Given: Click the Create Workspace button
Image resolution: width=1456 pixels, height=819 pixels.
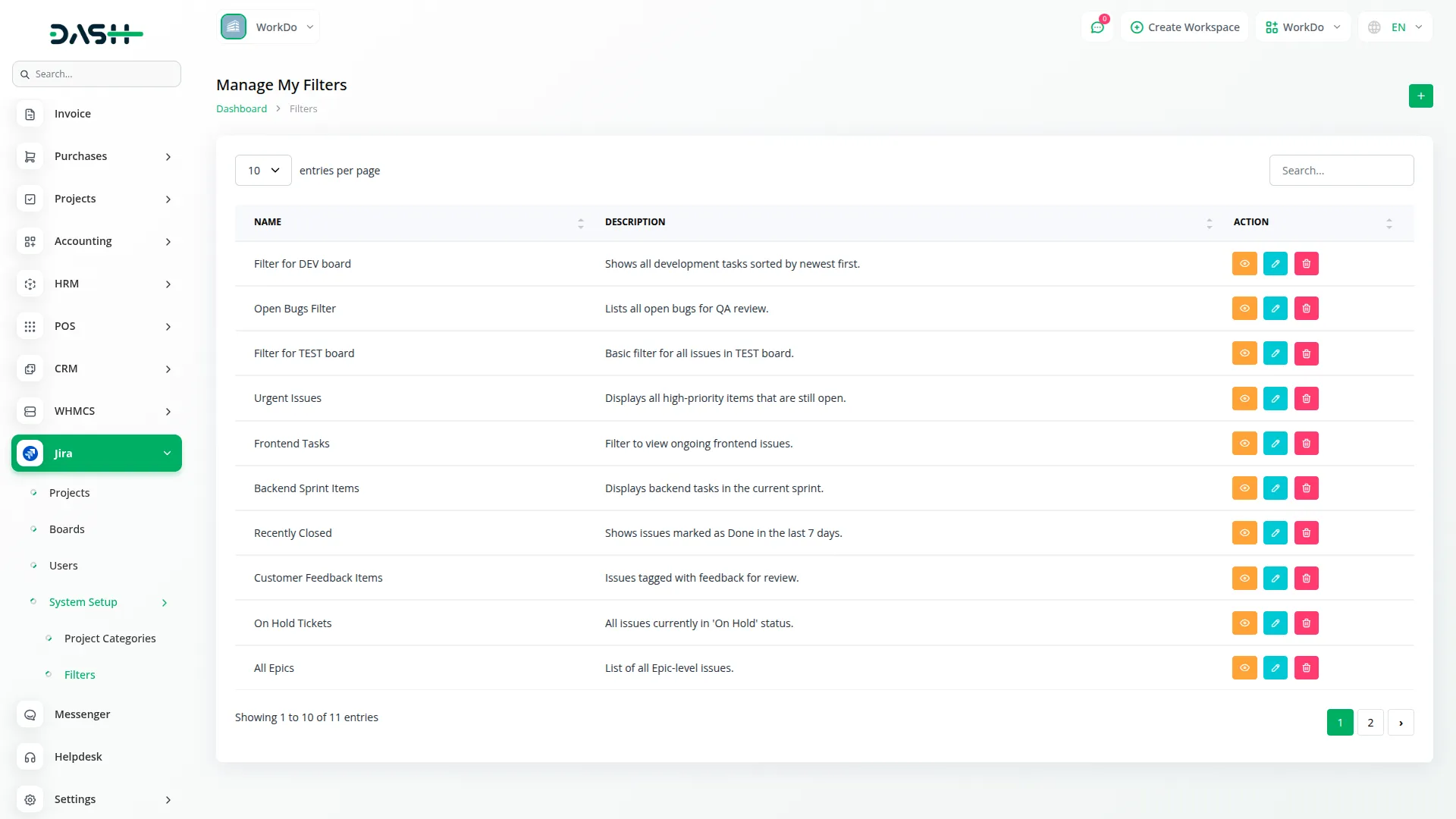Looking at the screenshot, I should pos(1185,27).
